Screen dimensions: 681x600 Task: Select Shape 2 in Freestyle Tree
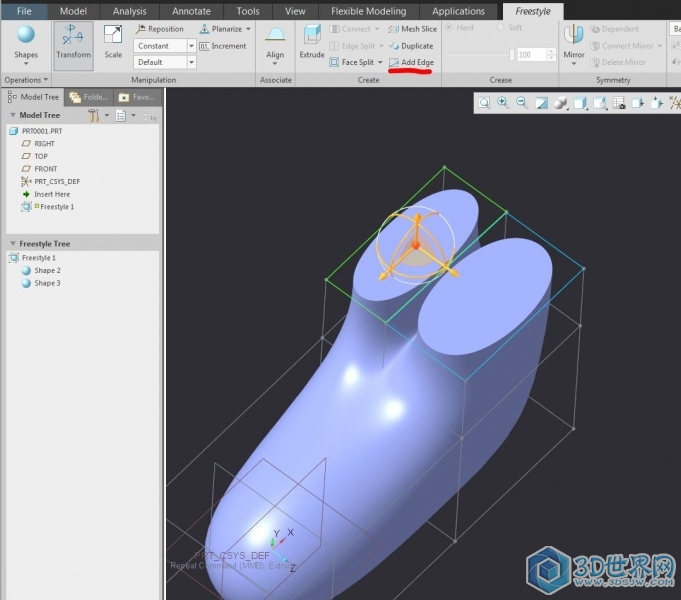[x=46, y=271]
